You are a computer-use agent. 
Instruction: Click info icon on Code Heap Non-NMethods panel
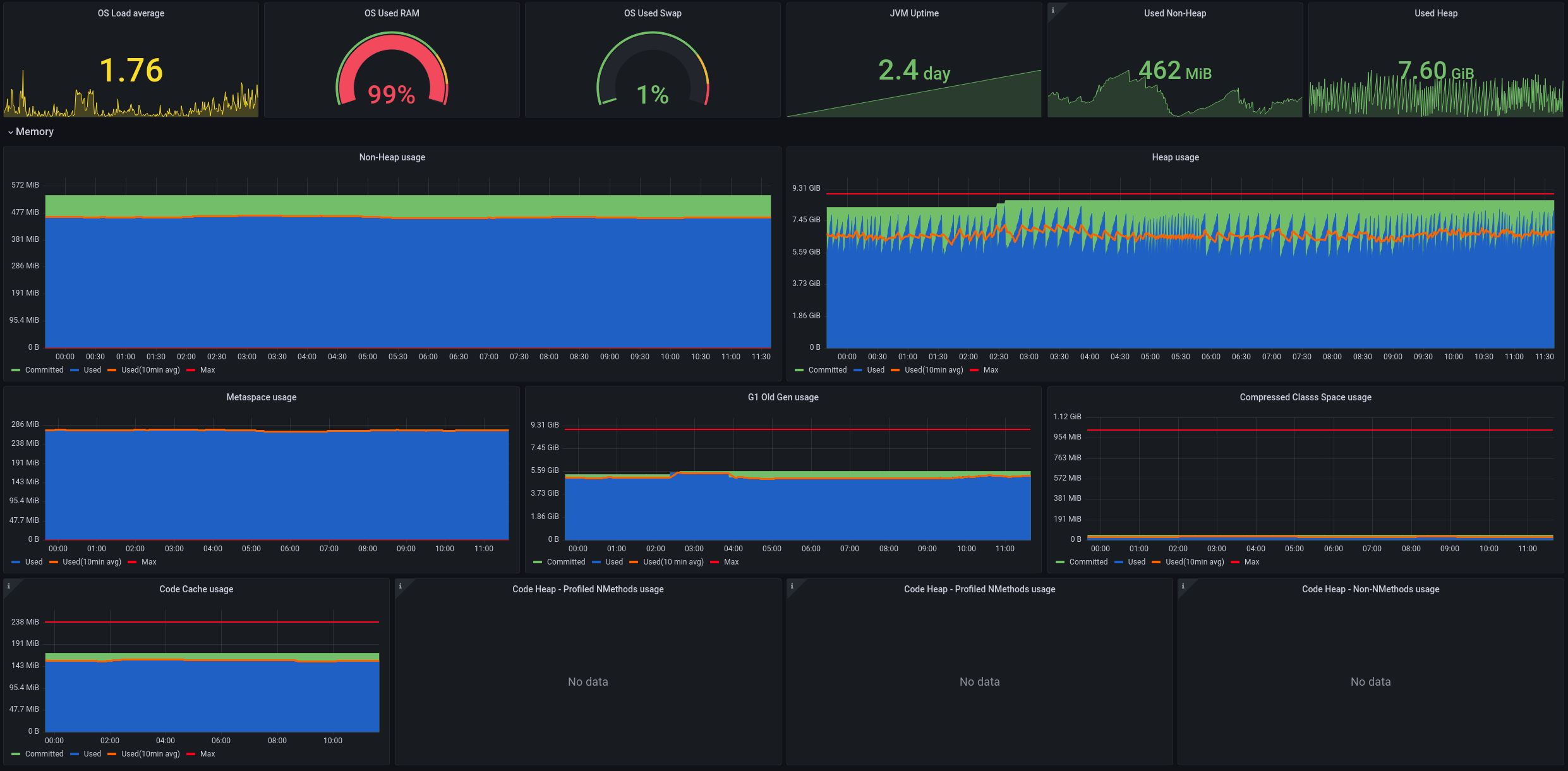click(x=1183, y=586)
